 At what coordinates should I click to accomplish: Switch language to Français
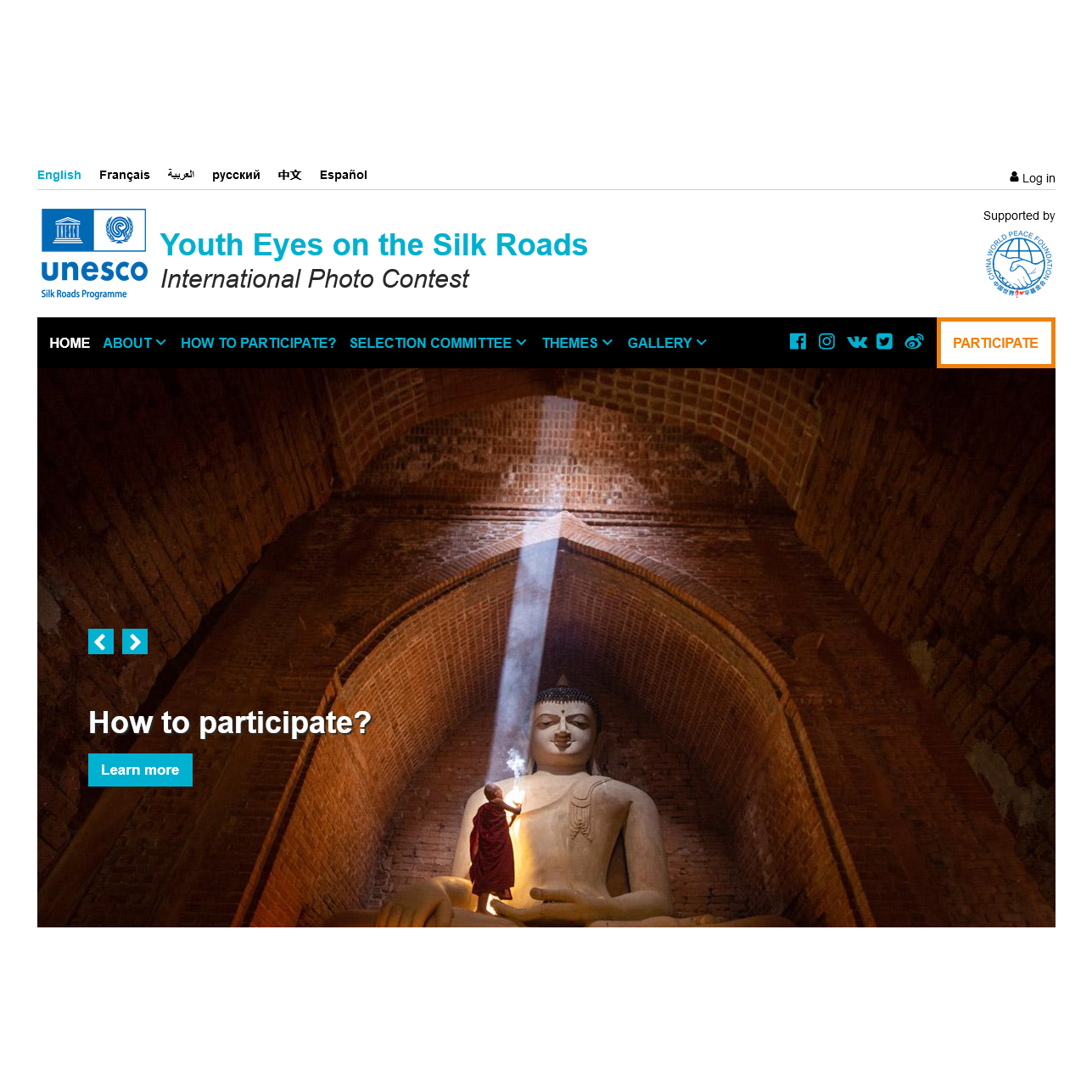click(x=125, y=175)
